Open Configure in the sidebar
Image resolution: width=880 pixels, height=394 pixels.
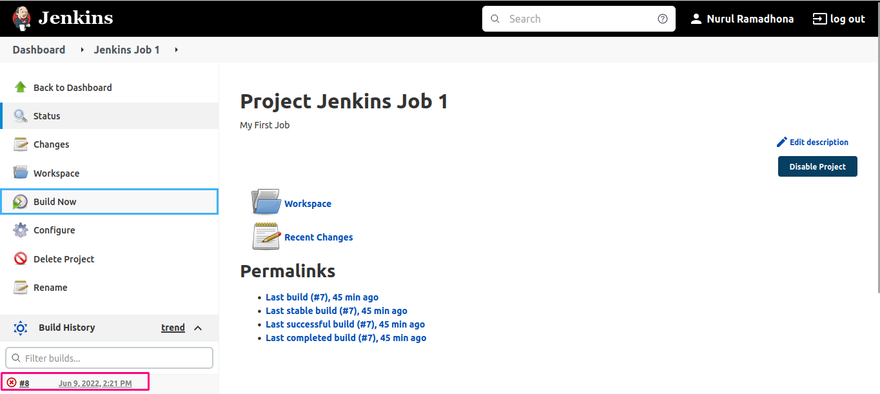[x=54, y=230]
